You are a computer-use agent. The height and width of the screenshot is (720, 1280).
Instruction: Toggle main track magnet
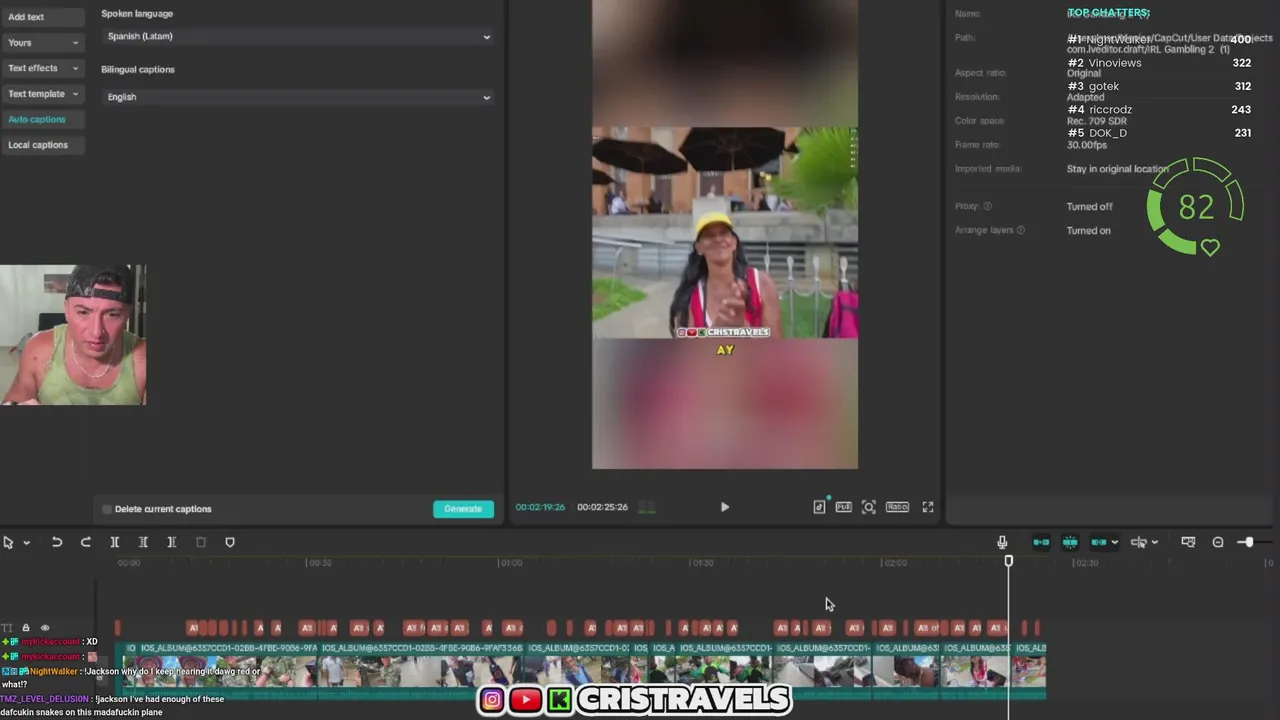pos(1041,542)
